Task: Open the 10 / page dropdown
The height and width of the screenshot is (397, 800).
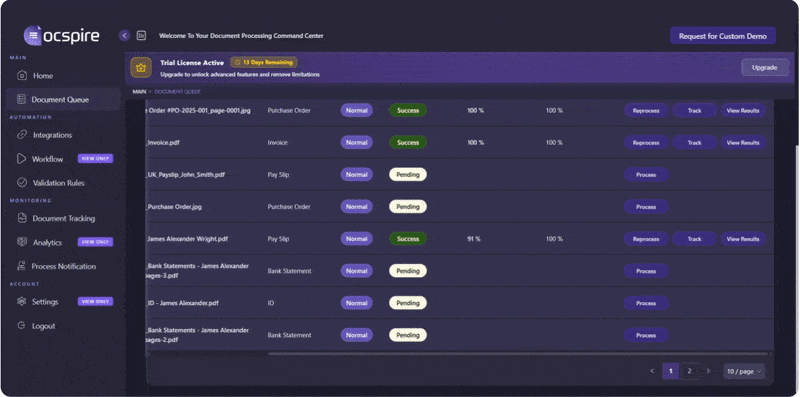Action: [x=743, y=371]
